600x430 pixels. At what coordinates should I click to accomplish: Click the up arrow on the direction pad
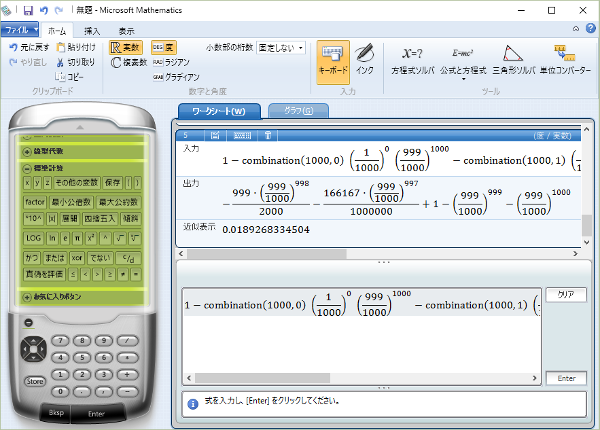pos(34,340)
